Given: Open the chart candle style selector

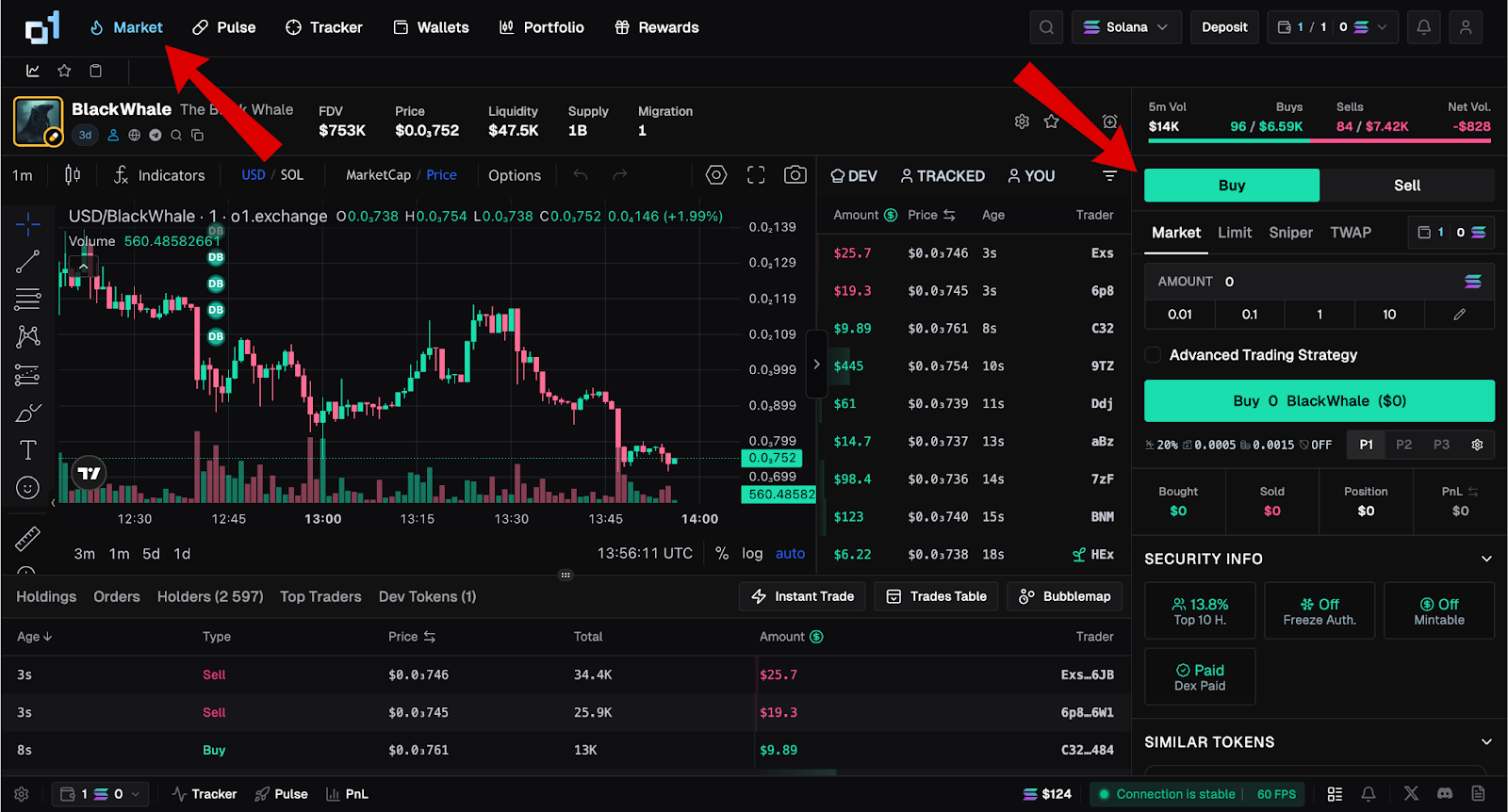Looking at the screenshot, I should pos(73,175).
